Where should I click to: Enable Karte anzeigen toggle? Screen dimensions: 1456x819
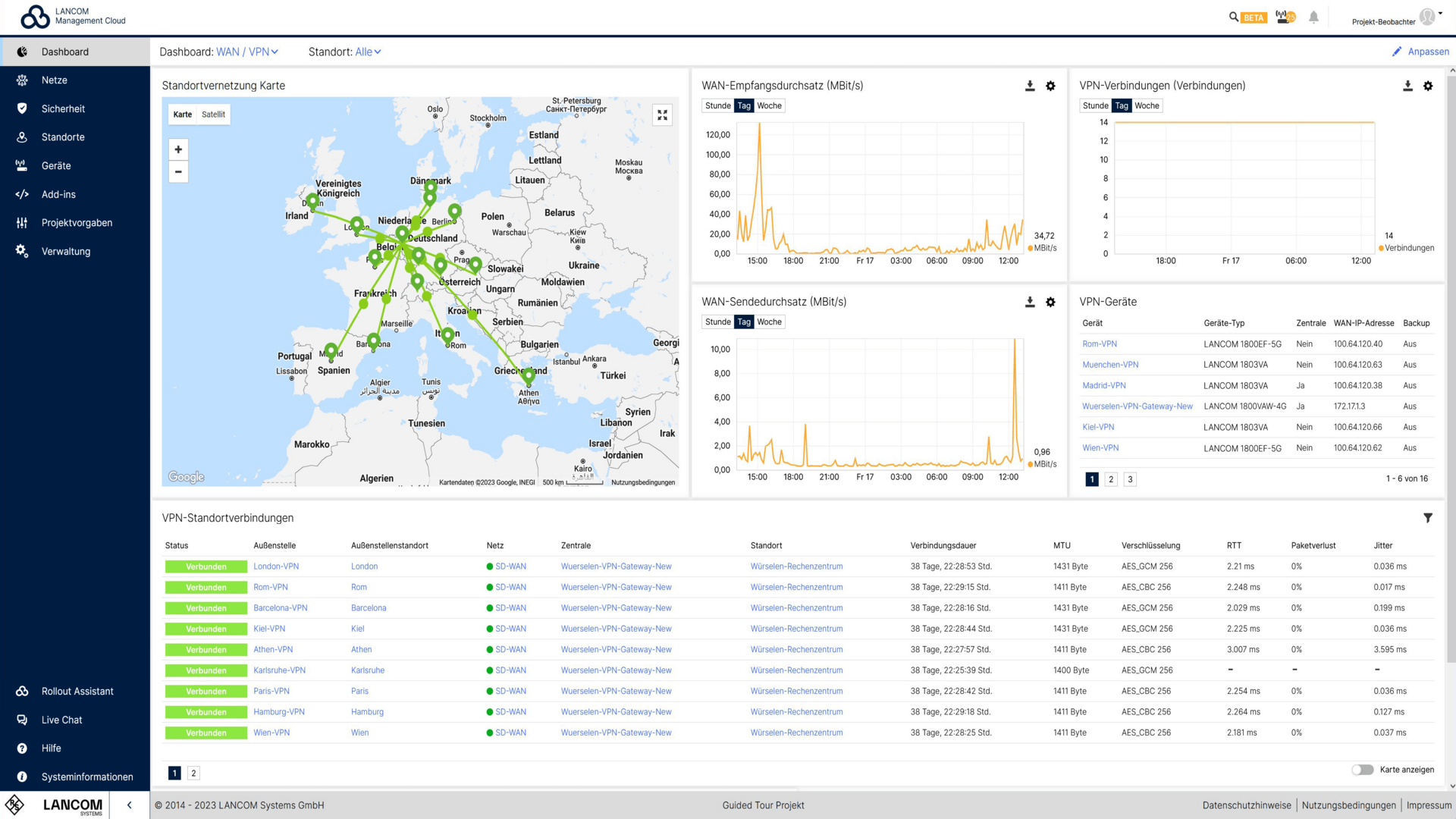tap(1363, 769)
